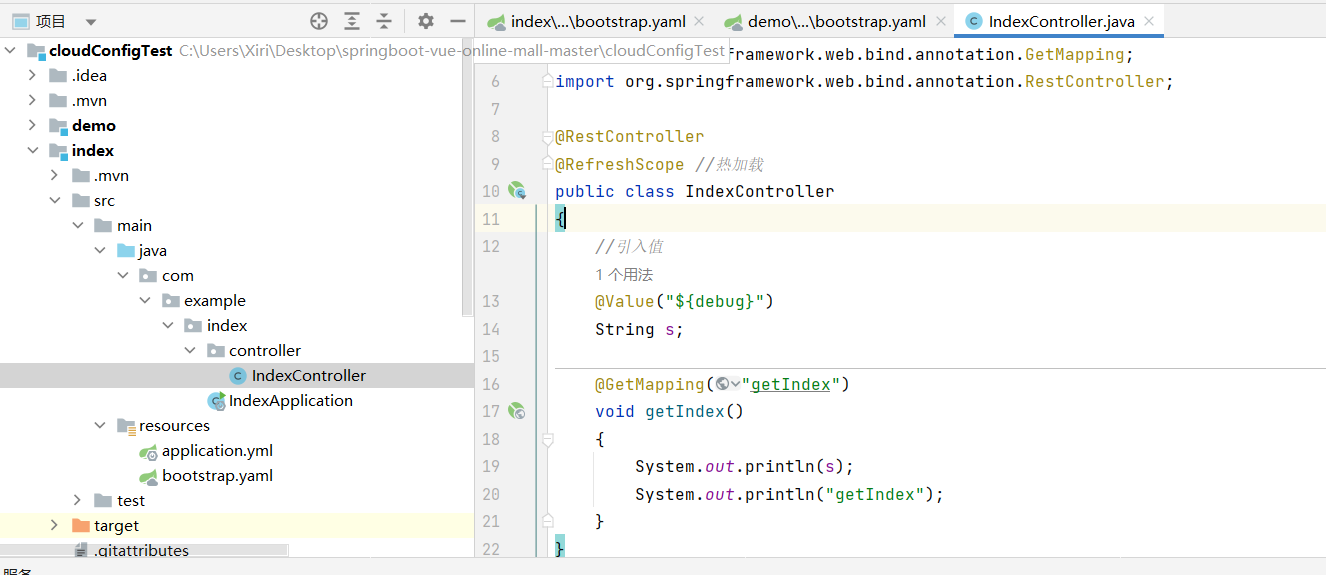1326x575 pixels.
Task: Click the demo module folder icon
Action: pos(59,126)
